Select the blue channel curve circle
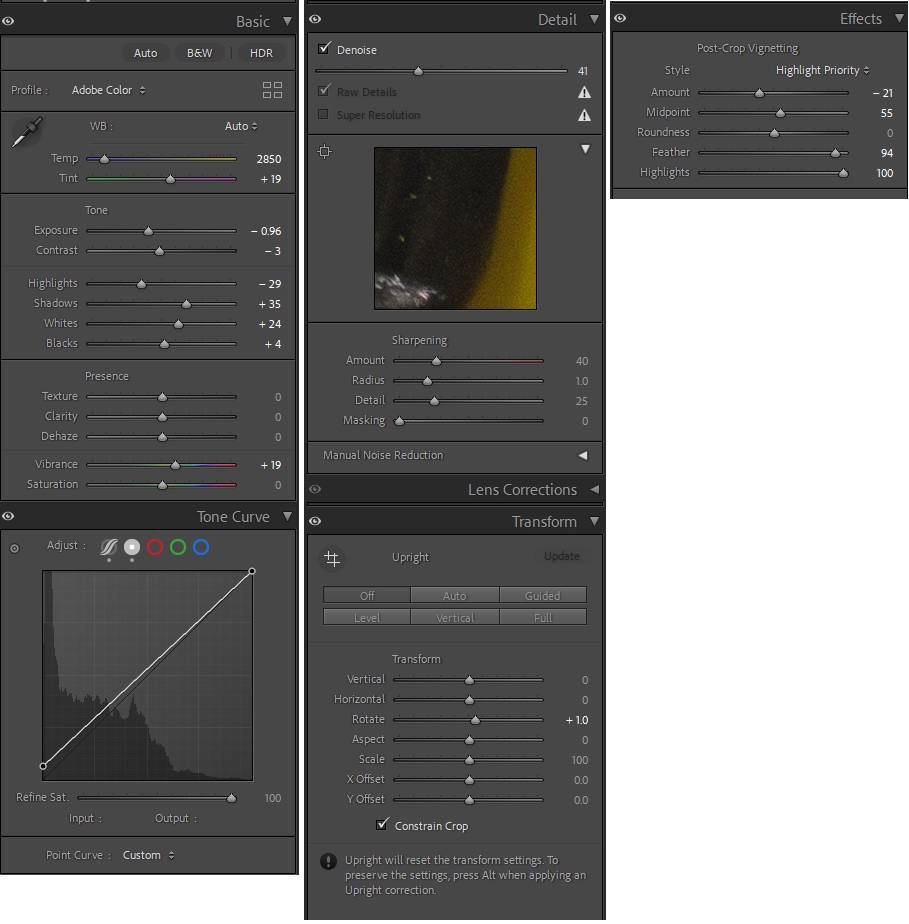The height and width of the screenshot is (924, 909). coord(201,547)
